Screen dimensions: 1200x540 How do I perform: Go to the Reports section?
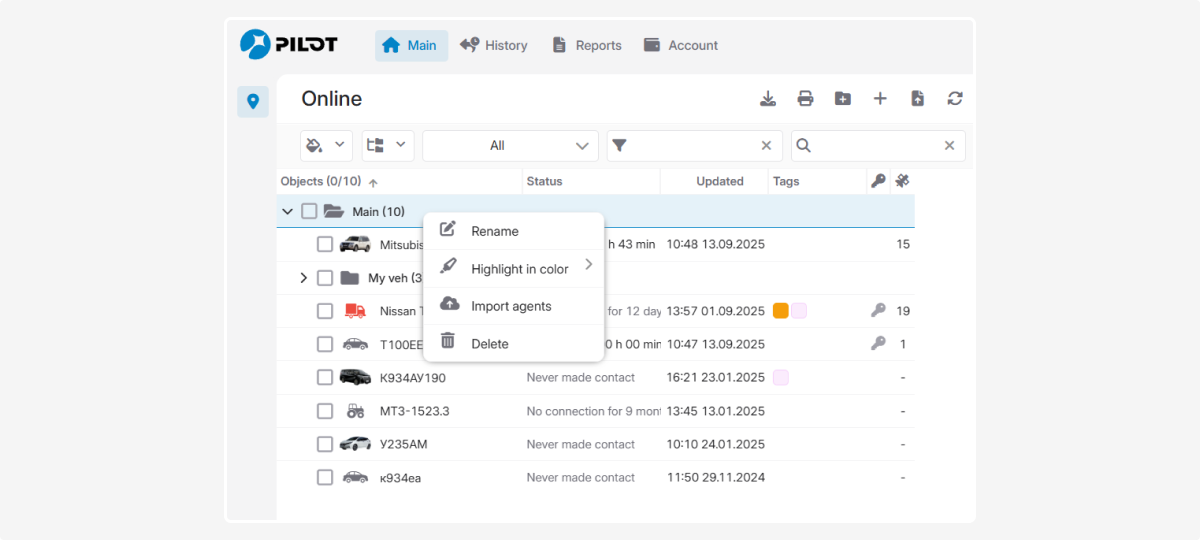(x=586, y=45)
